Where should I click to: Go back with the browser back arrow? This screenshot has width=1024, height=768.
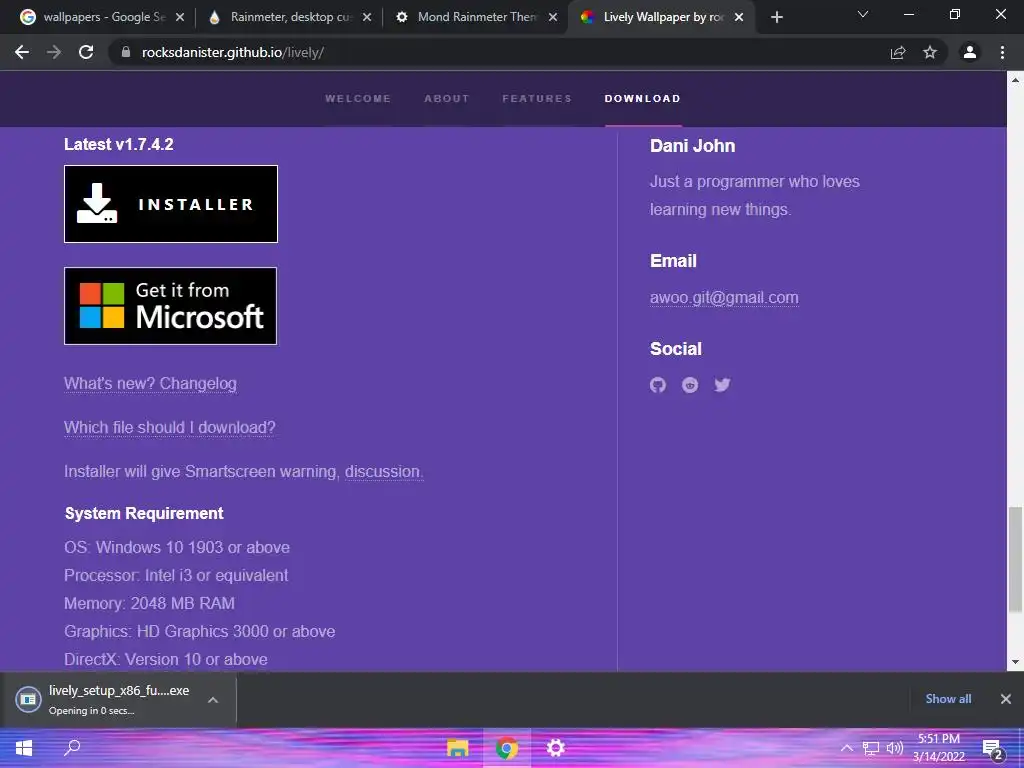pos(22,52)
